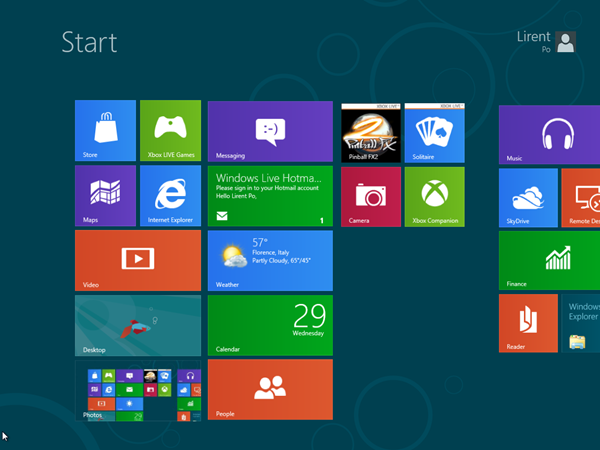Launch Xbox Companion tile
The width and height of the screenshot is (600, 450).
(434, 197)
